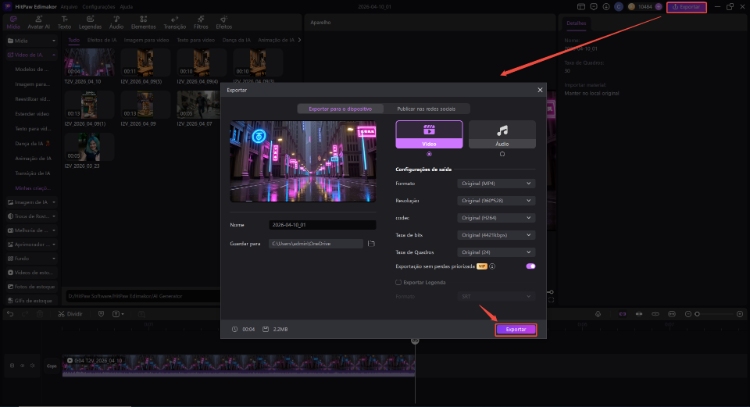Image resolution: width=750 pixels, height=407 pixels.
Task: Open the Arquivo menu
Action: 69,7
